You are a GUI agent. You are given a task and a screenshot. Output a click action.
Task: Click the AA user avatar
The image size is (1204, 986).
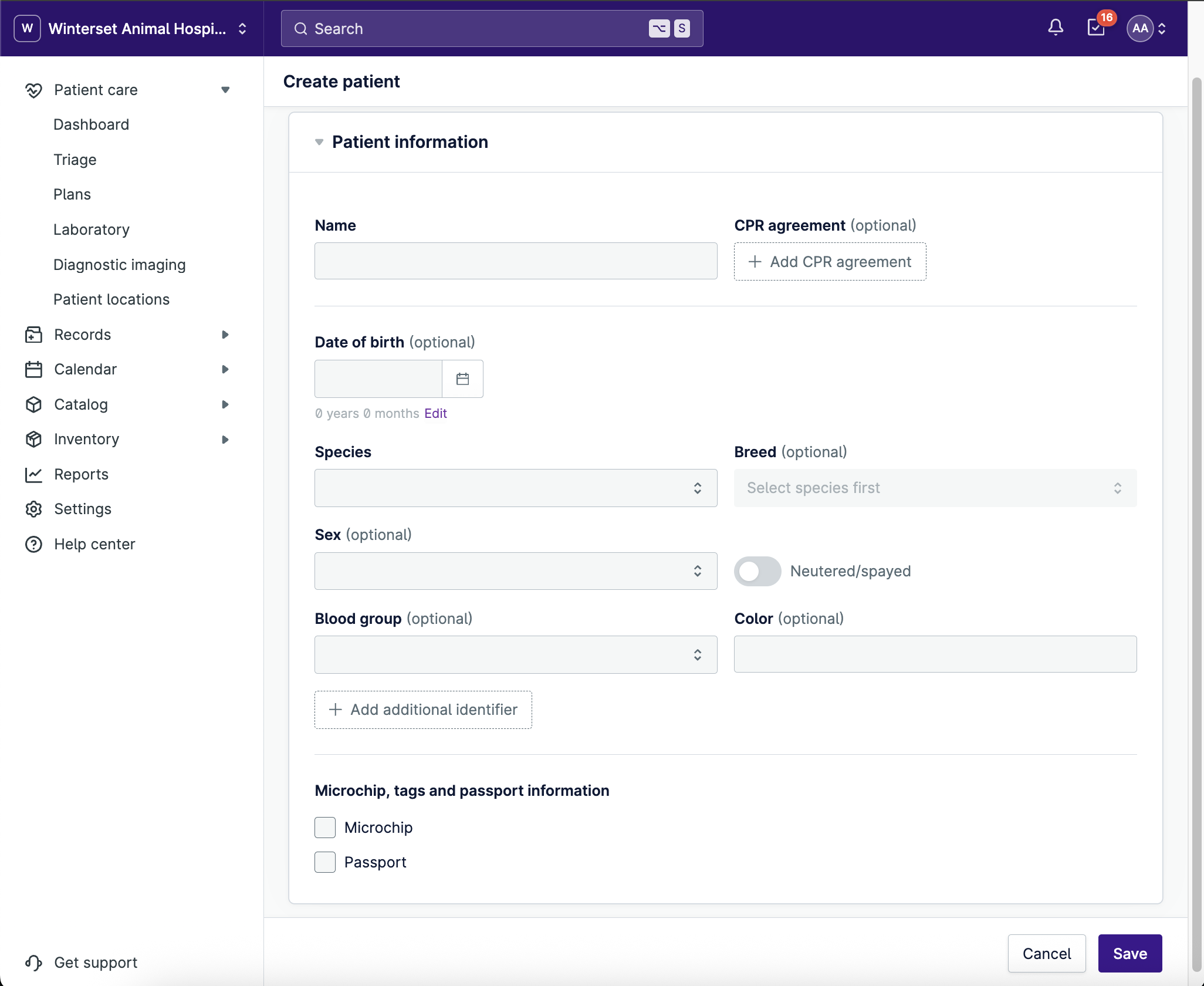1139,28
